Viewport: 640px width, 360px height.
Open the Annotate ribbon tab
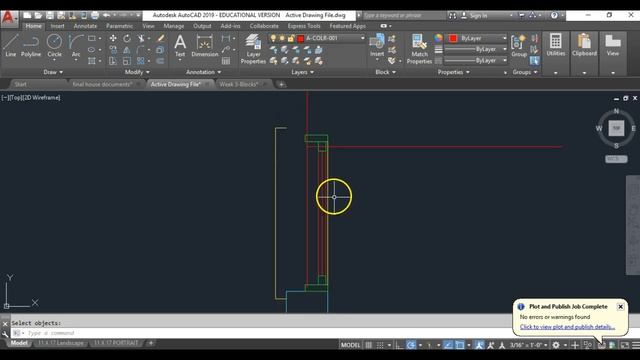pos(85,26)
